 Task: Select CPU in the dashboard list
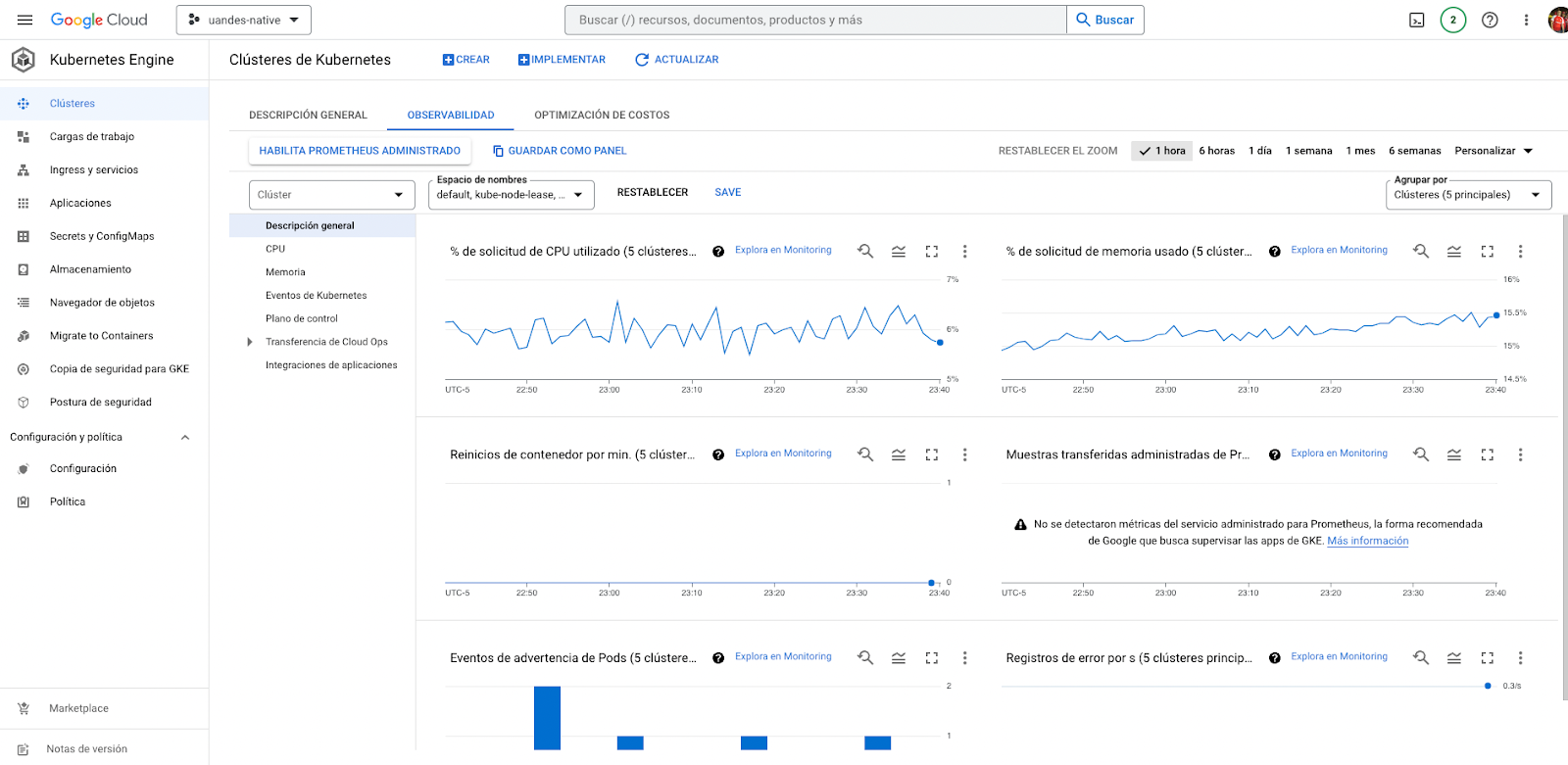[275, 249]
